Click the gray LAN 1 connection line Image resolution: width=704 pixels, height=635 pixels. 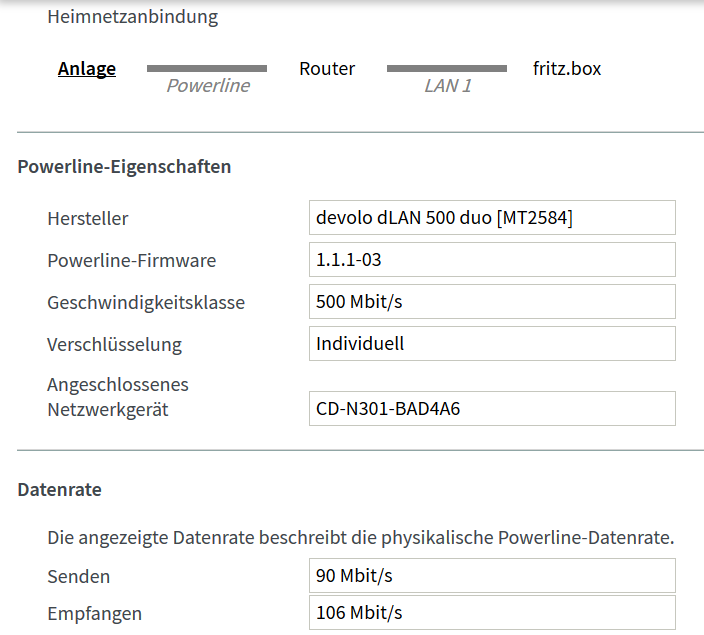(x=447, y=68)
